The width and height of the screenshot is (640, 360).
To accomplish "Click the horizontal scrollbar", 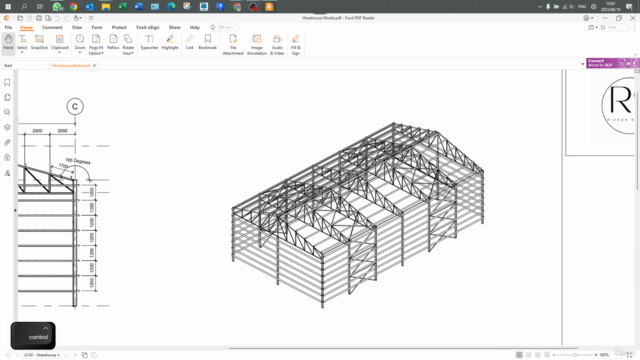I will [403, 348].
